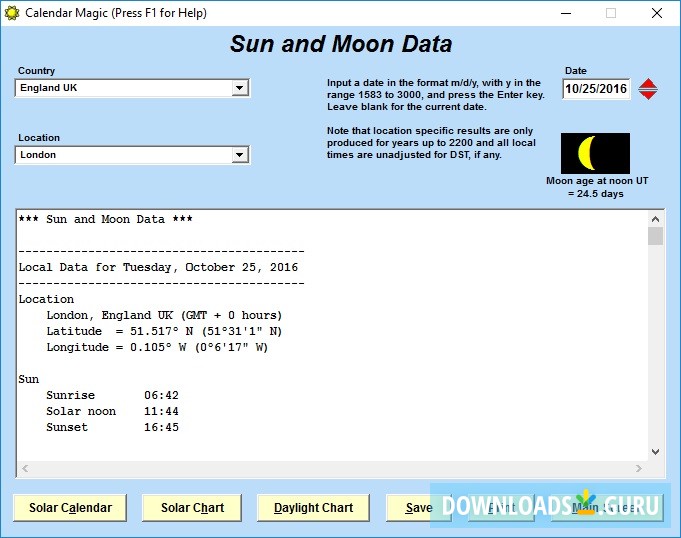
Task: Open the Solar Calendar view
Action: click(x=70, y=508)
